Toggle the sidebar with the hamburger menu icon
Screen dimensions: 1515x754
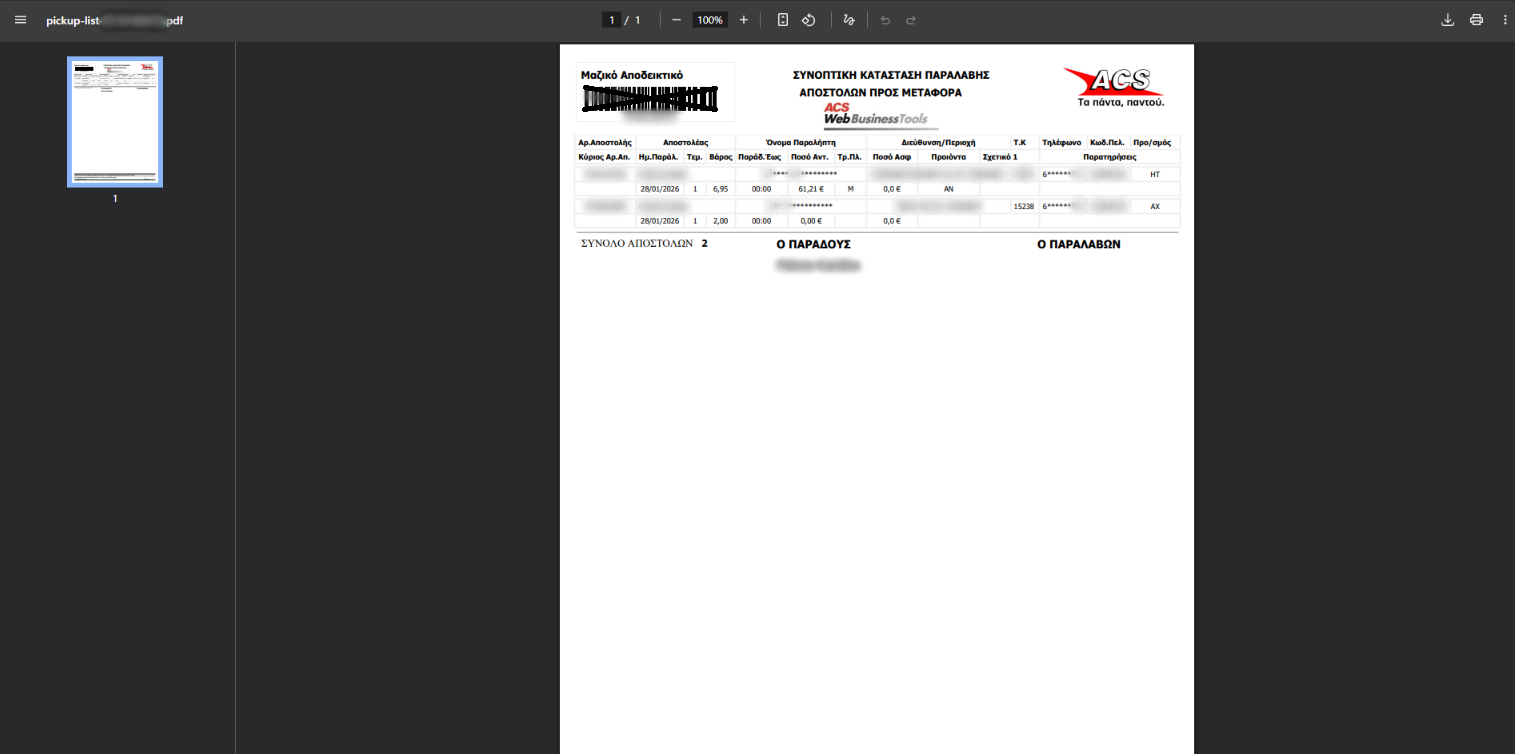tap(20, 20)
